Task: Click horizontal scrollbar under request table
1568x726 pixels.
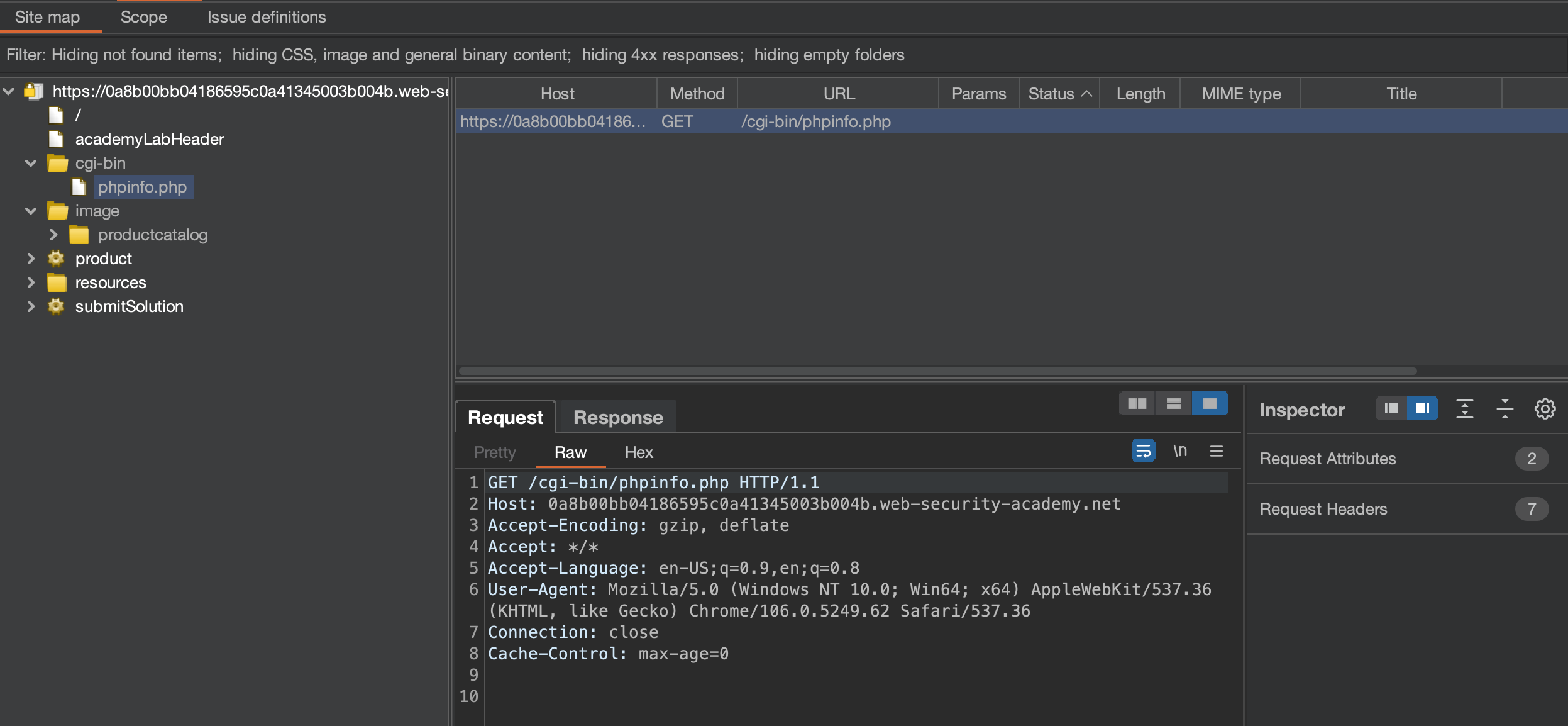Action: pos(937,371)
